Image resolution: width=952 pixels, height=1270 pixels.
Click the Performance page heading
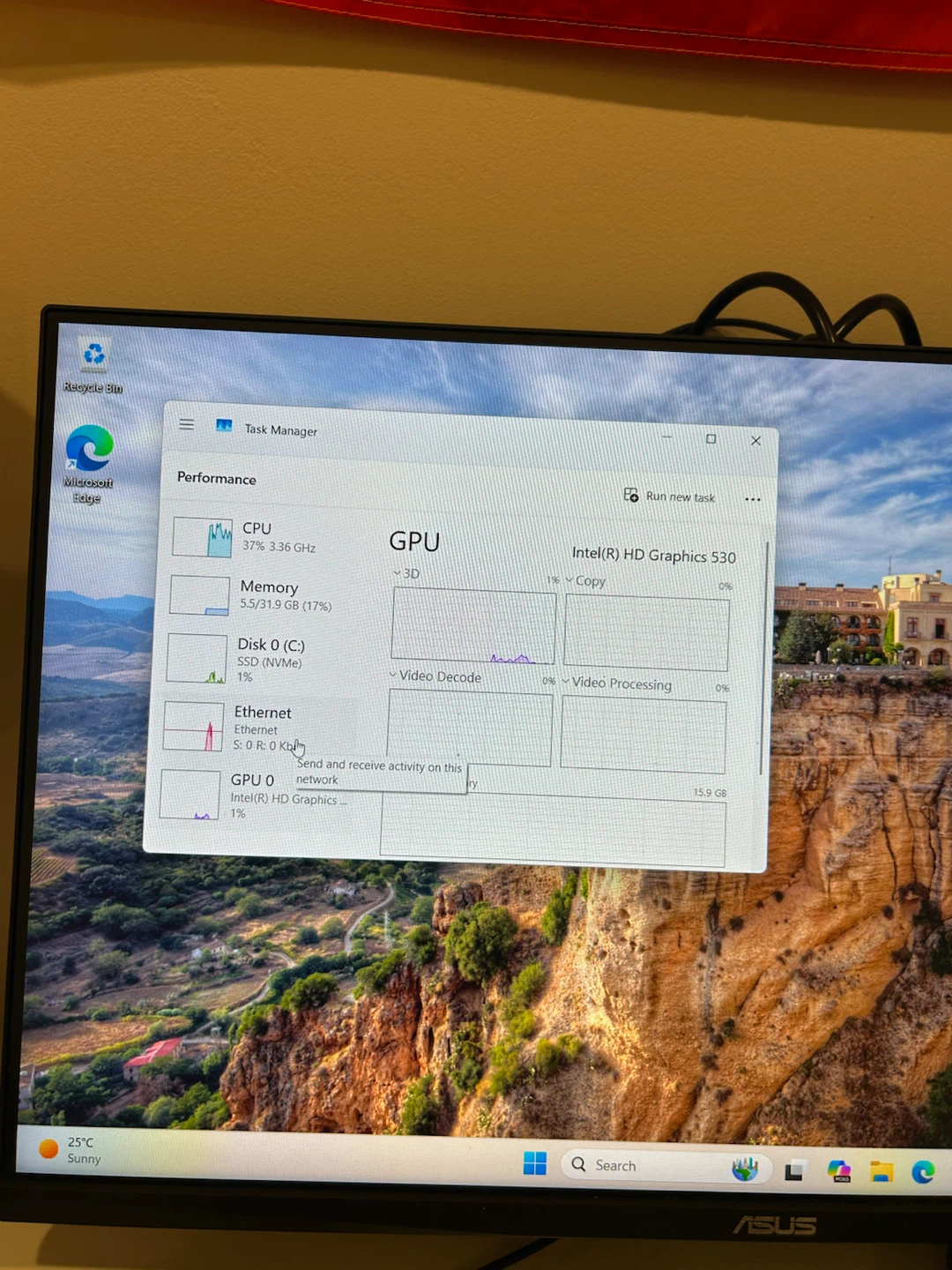[217, 478]
